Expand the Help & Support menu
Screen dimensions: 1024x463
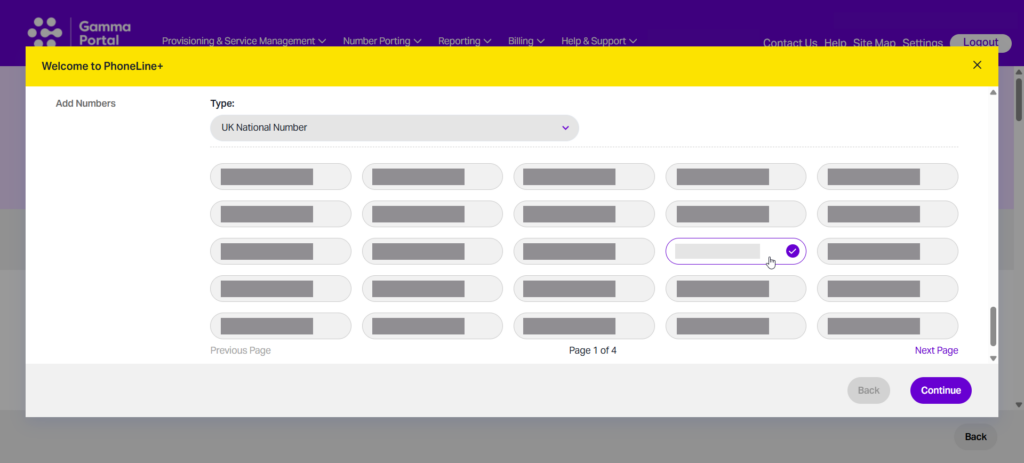click(599, 41)
